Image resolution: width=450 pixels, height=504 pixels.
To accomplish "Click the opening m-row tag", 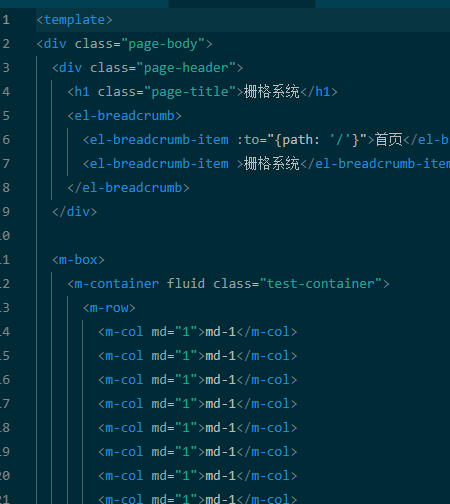I will (109, 308).
